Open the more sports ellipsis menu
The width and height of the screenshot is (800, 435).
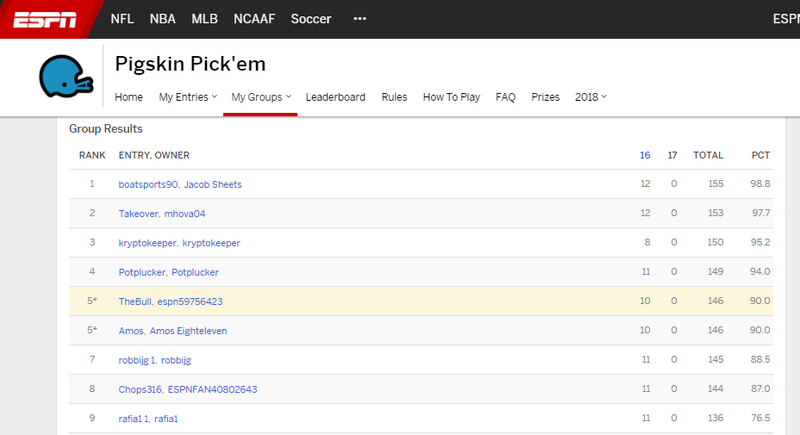360,19
